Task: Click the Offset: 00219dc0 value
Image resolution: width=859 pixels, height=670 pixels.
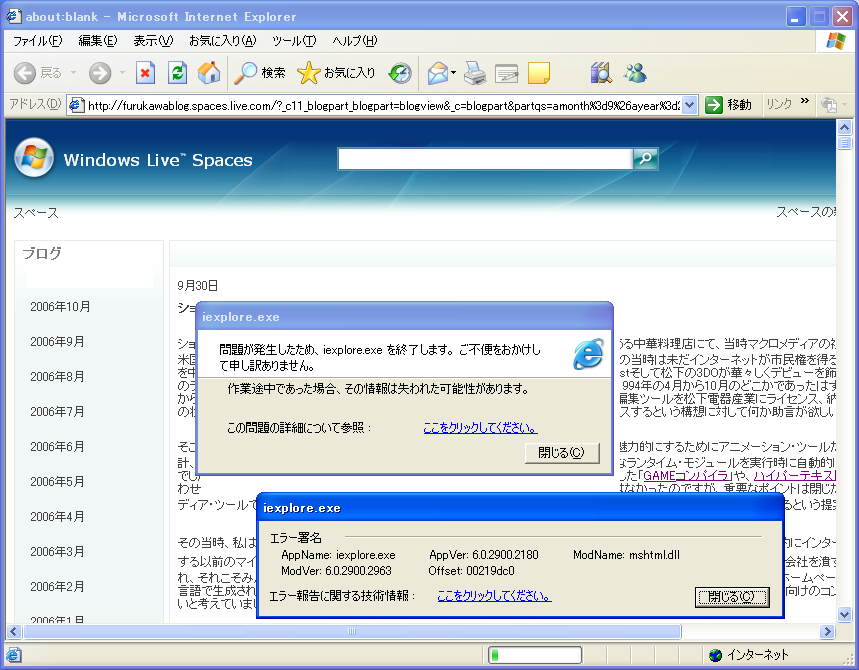Action: tap(471, 571)
